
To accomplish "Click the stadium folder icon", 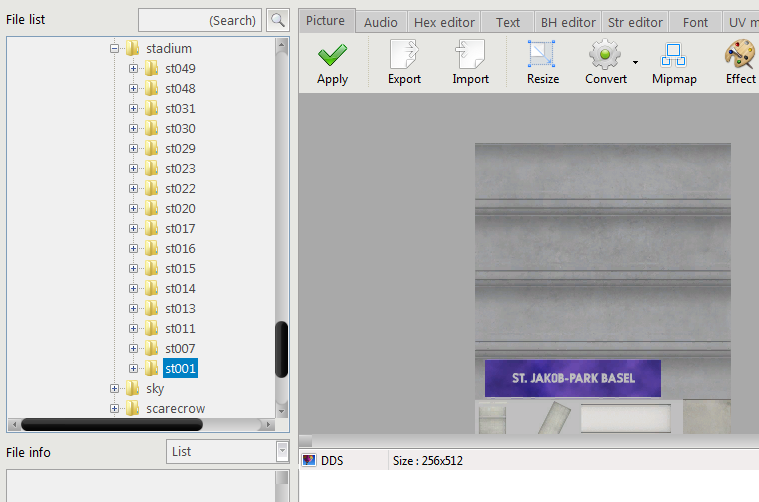I will click(132, 48).
